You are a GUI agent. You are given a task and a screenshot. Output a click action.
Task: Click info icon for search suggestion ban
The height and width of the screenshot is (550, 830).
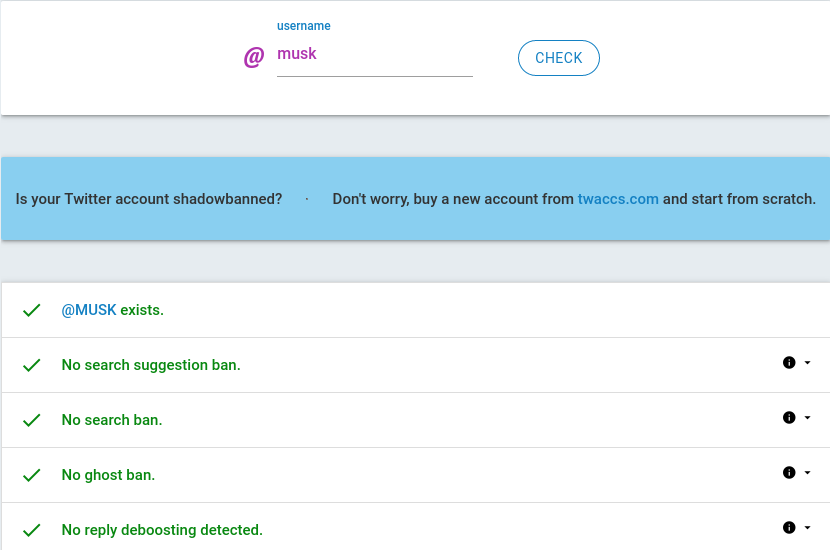pos(789,363)
